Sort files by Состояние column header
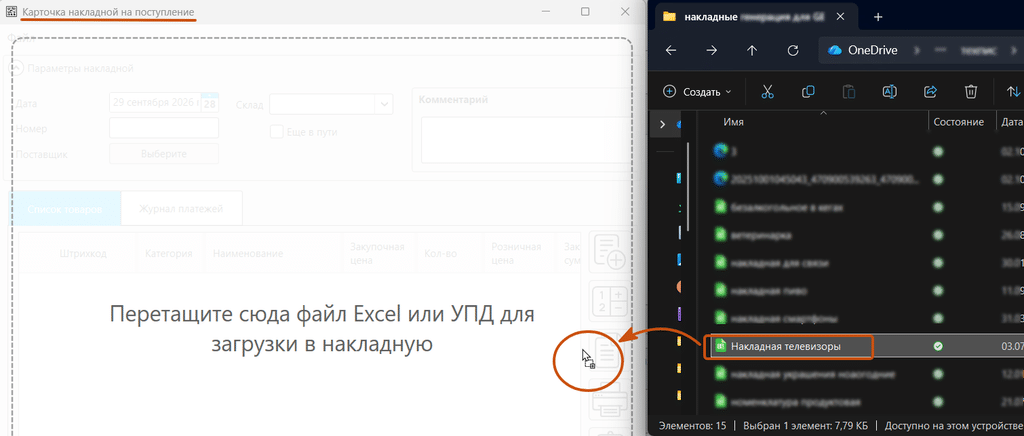This screenshot has height=436, width=1024. click(959, 122)
